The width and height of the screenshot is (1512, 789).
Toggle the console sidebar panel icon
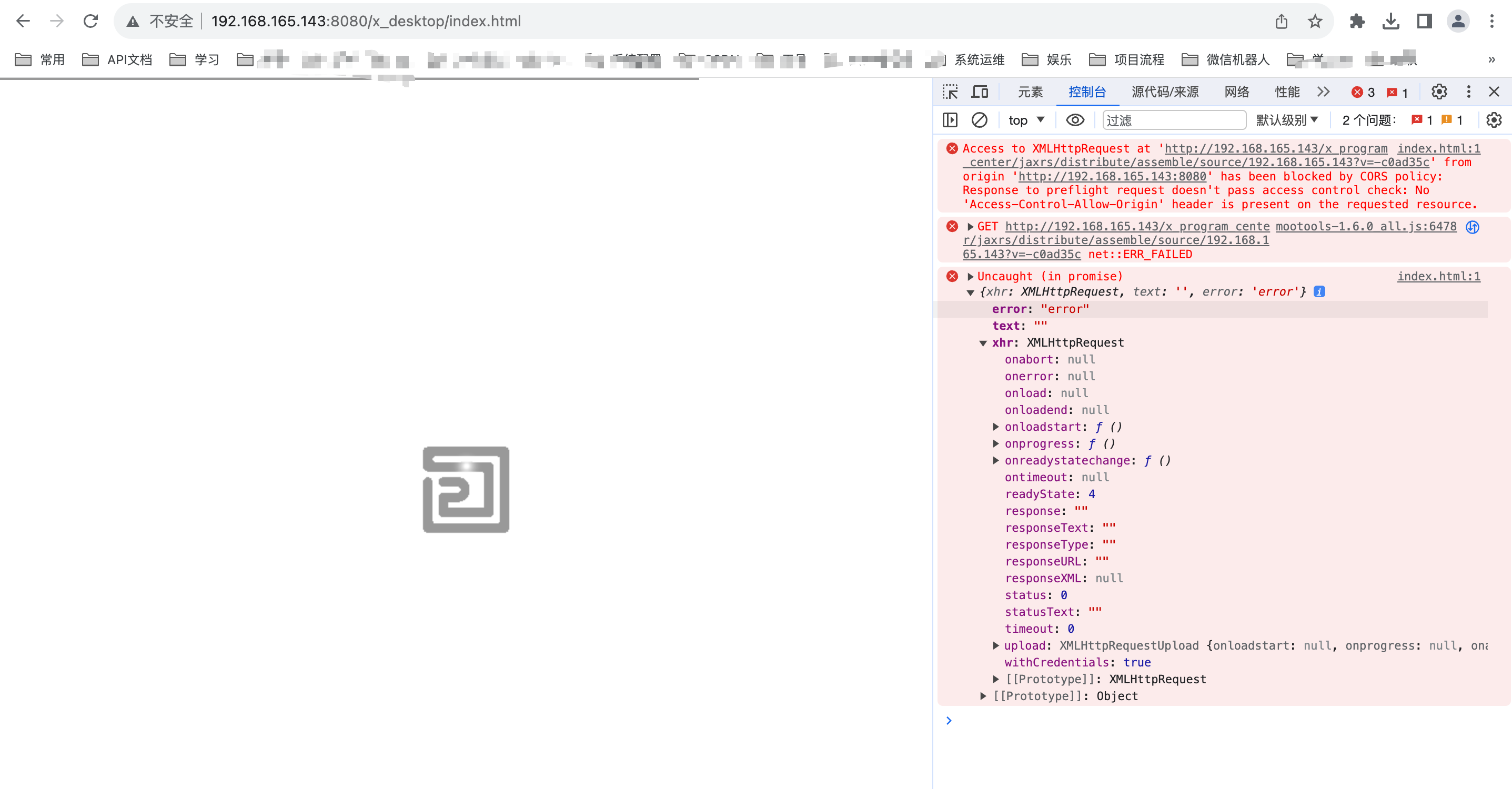(950, 120)
